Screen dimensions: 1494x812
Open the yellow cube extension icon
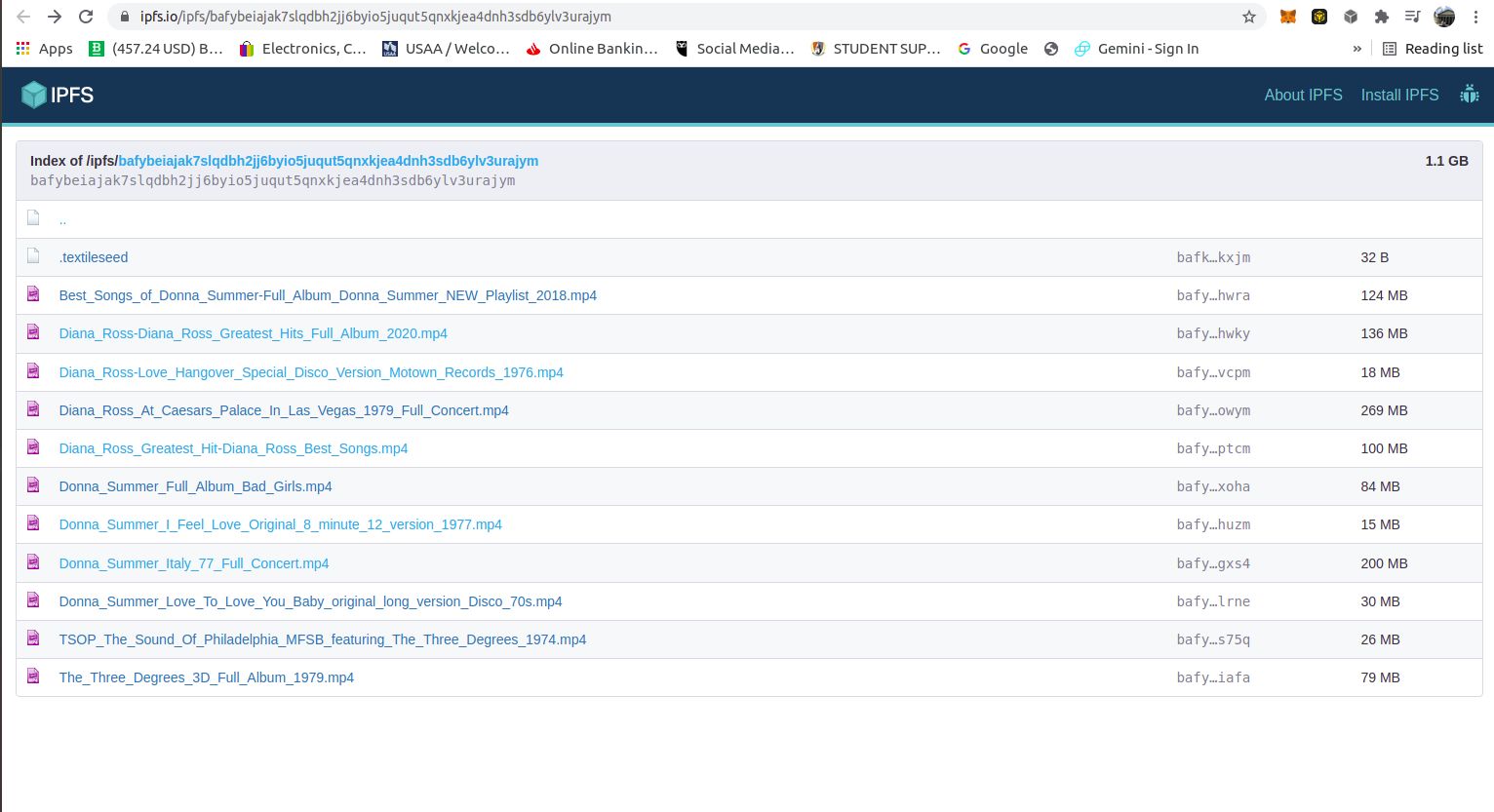(x=1319, y=17)
